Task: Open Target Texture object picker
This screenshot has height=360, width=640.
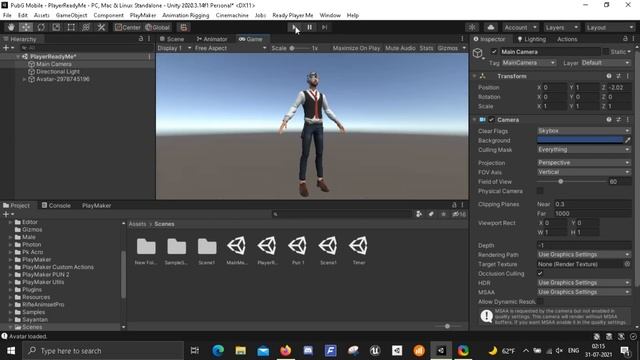Action: pos(627,264)
